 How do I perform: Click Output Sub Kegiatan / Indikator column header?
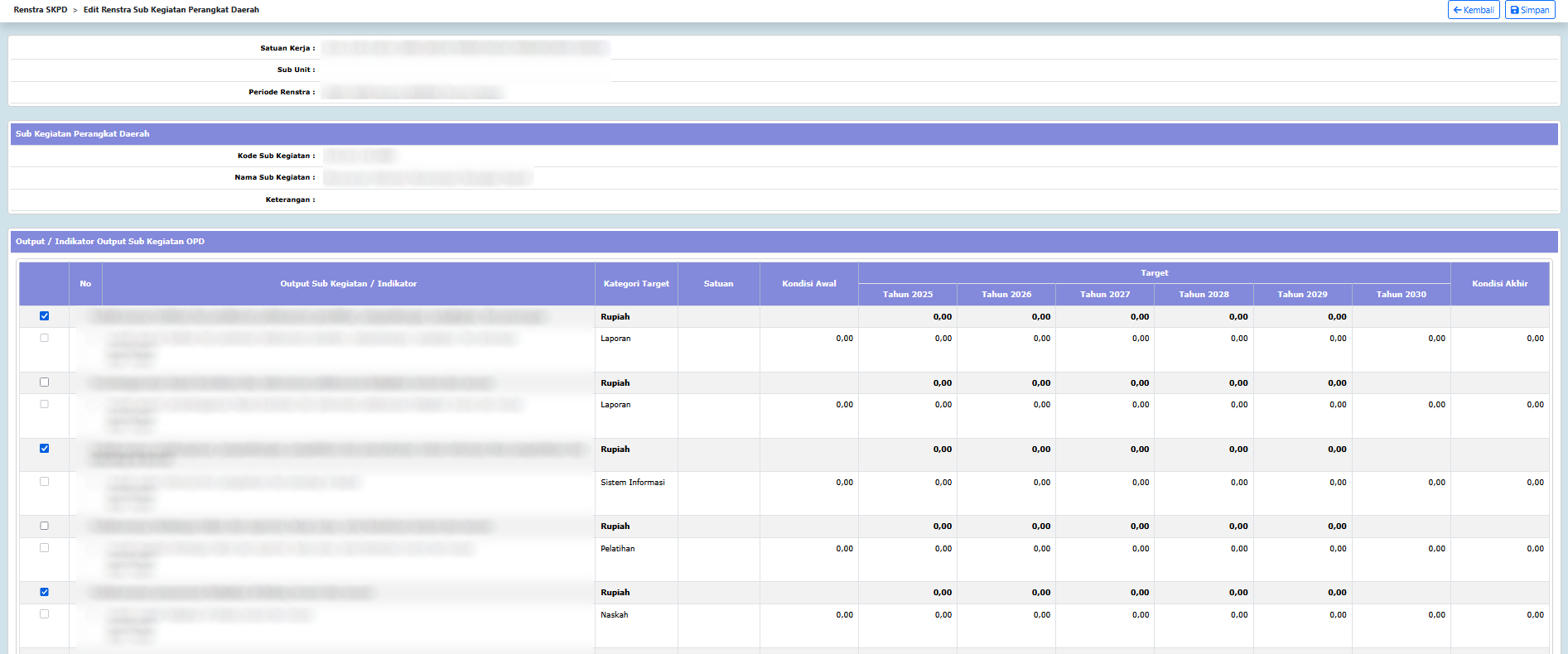(349, 284)
